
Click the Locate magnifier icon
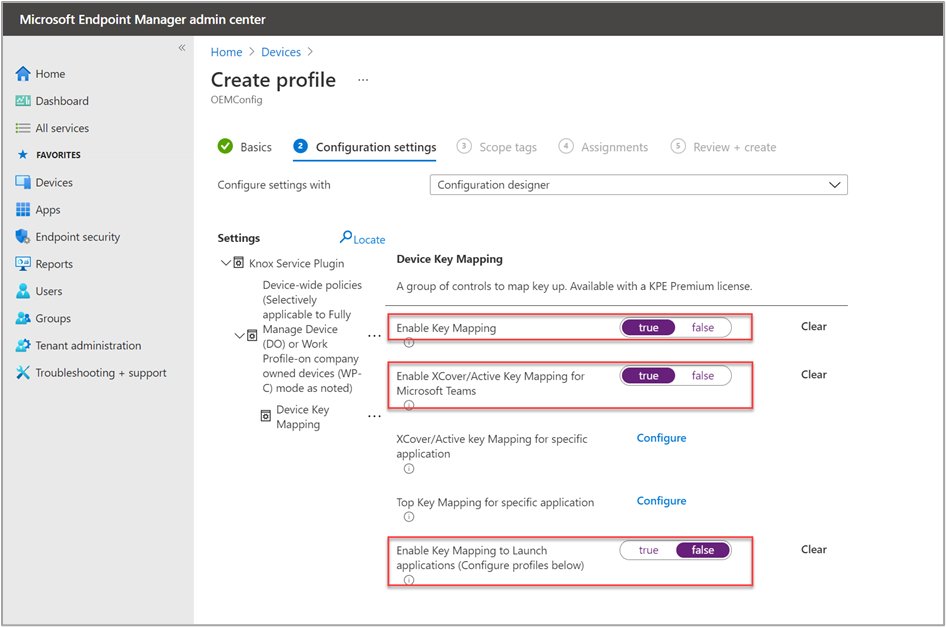pos(346,237)
